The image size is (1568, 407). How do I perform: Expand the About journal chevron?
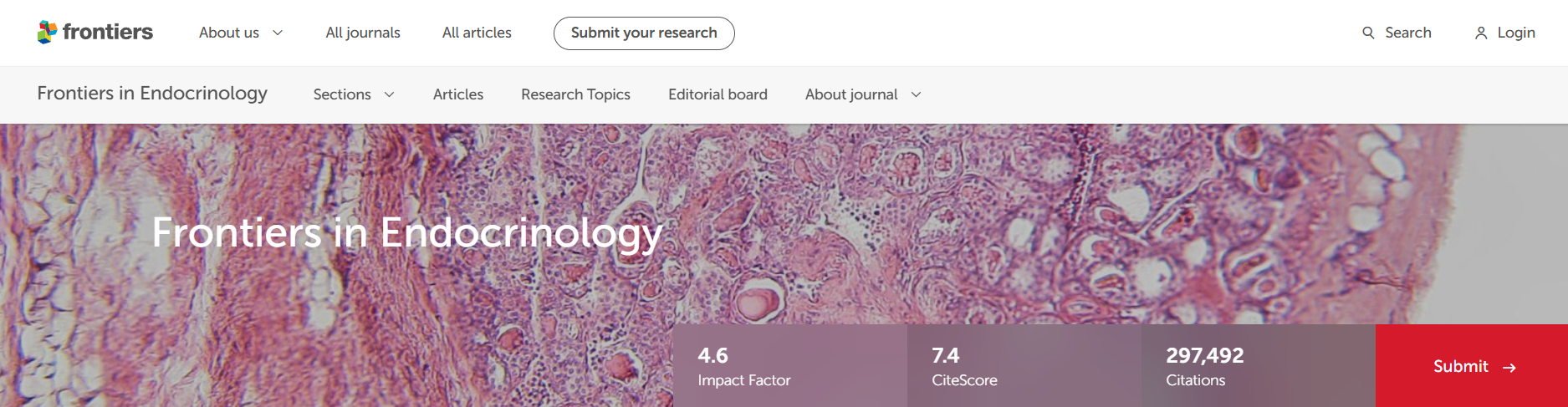pyautogui.click(x=917, y=94)
